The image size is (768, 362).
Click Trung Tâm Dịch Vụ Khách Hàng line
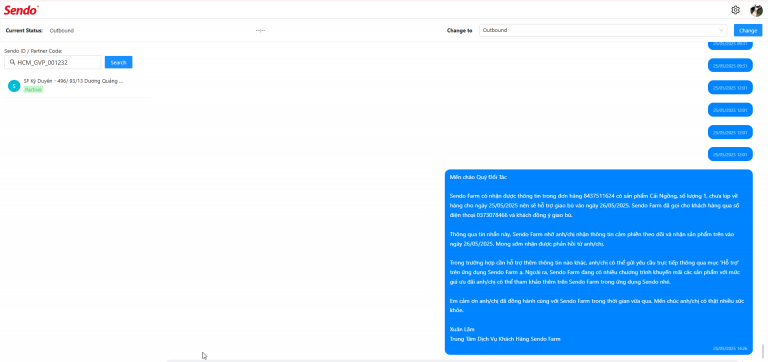click(505, 339)
